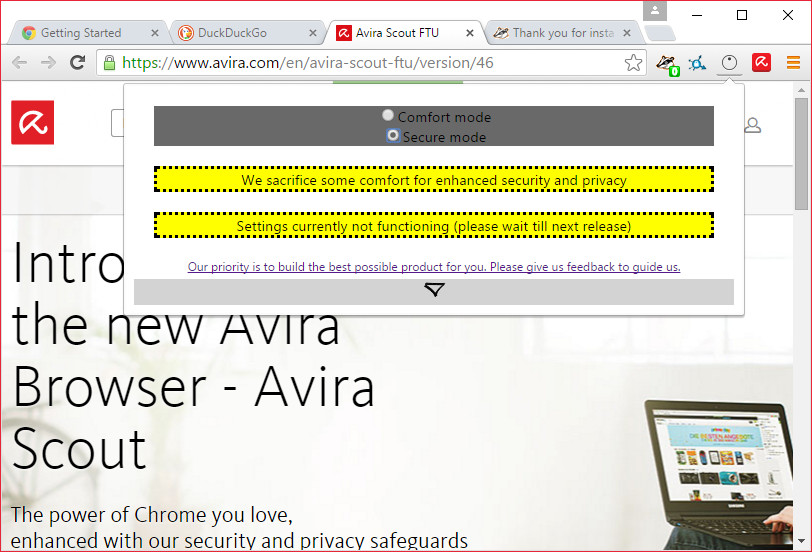This screenshot has height=552, width=812.
Task: Click the laptop image on the page
Action: (x=718, y=473)
